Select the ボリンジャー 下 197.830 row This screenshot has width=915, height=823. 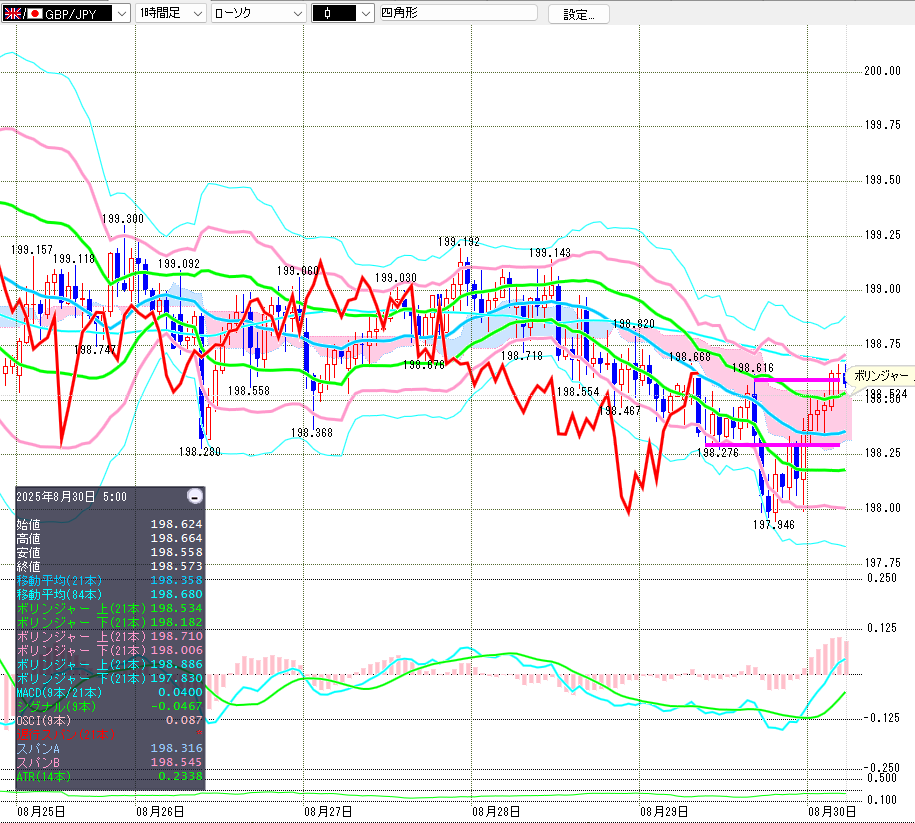tap(110, 678)
